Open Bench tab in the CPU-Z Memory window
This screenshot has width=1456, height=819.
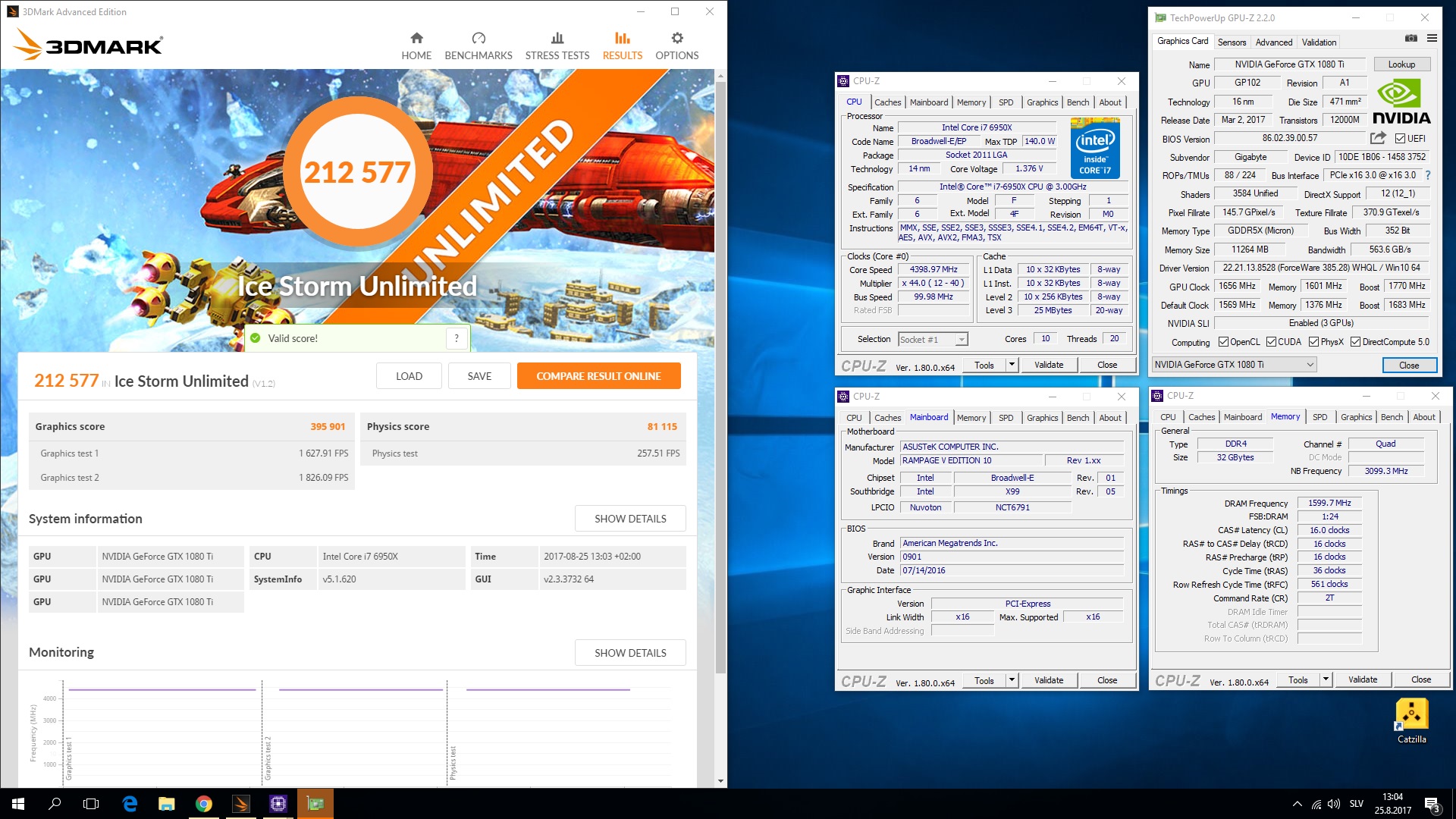click(x=1392, y=417)
